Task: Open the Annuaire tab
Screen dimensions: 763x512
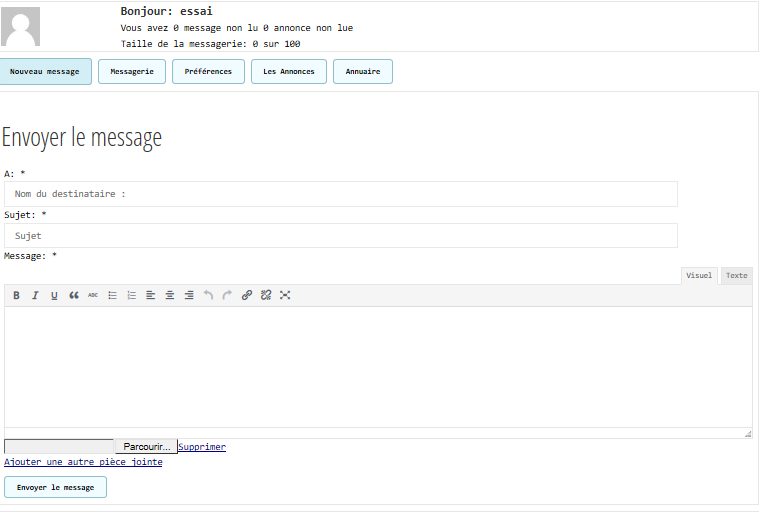Action: click(363, 72)
